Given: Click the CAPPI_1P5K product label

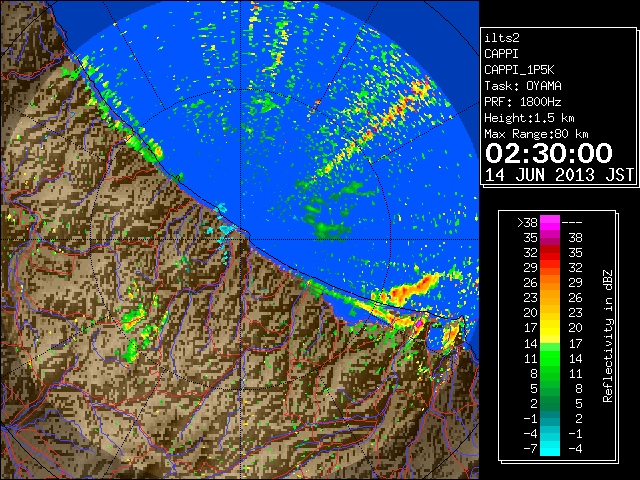Looking at the screenshot, I should pyautogui.click(x=519, y=70).
